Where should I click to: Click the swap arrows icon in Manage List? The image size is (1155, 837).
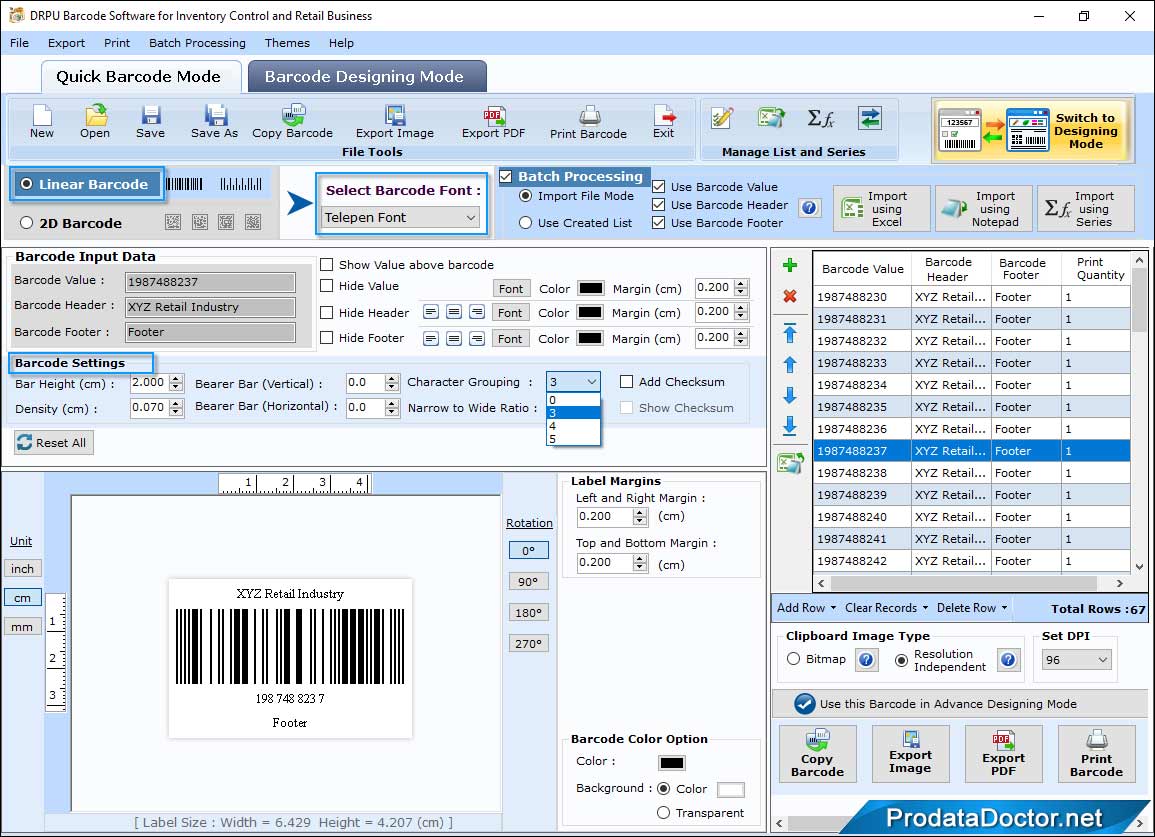pos(870,118)
